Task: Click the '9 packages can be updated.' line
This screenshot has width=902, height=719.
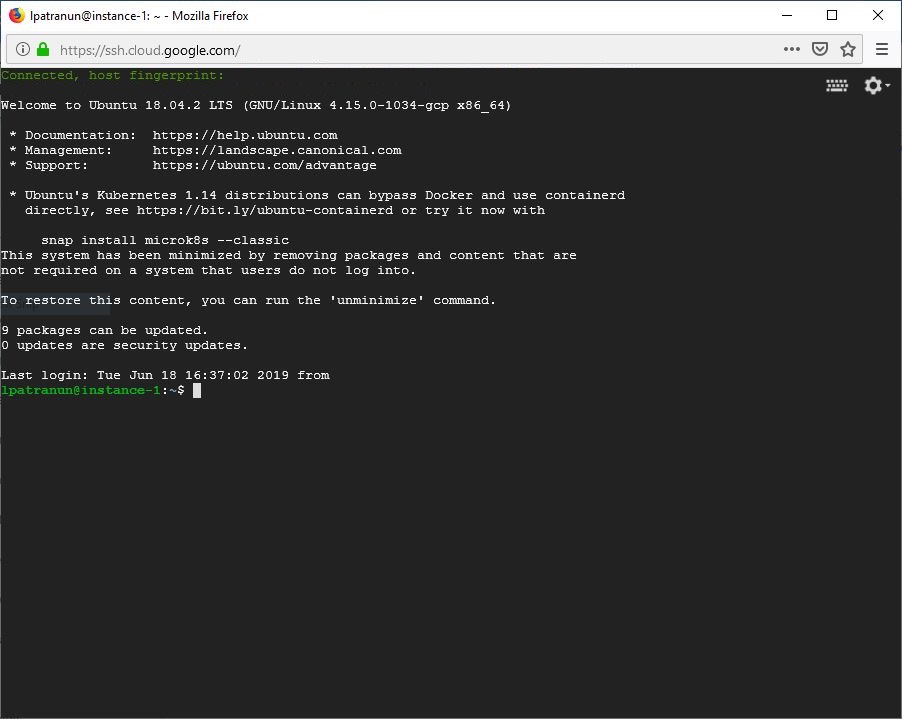Action: pos(104,330)
